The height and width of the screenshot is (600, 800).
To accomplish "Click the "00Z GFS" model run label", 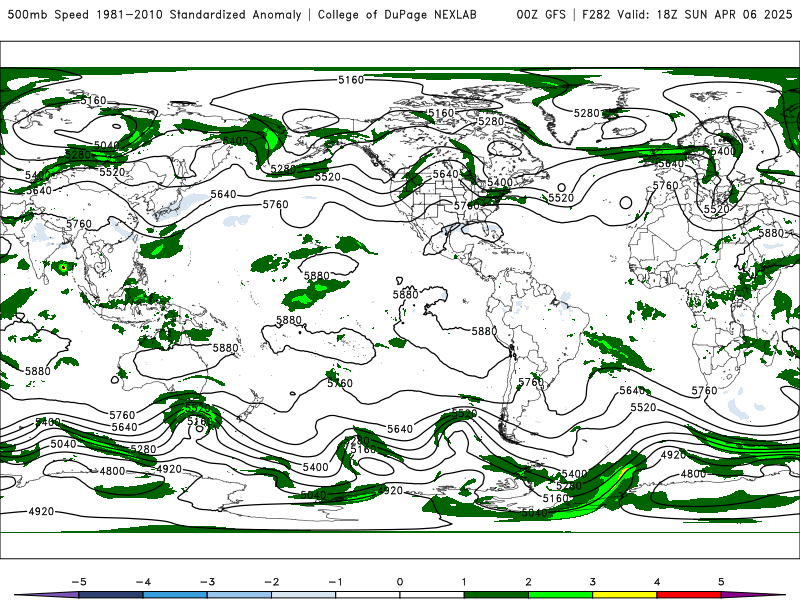I will tap(541, 15).
